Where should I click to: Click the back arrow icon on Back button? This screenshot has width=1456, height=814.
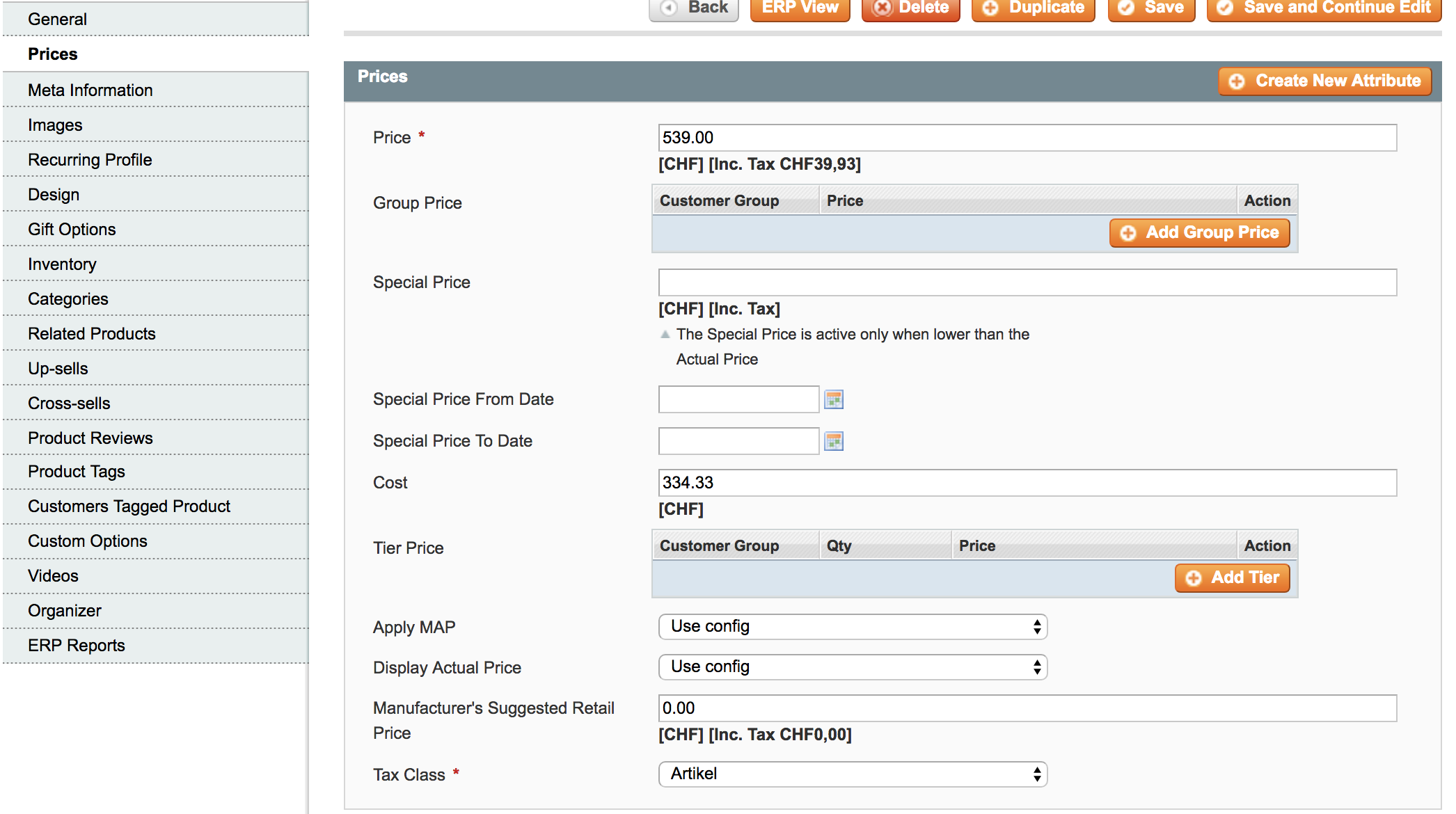pyautogui.click(x=669, y=8)
